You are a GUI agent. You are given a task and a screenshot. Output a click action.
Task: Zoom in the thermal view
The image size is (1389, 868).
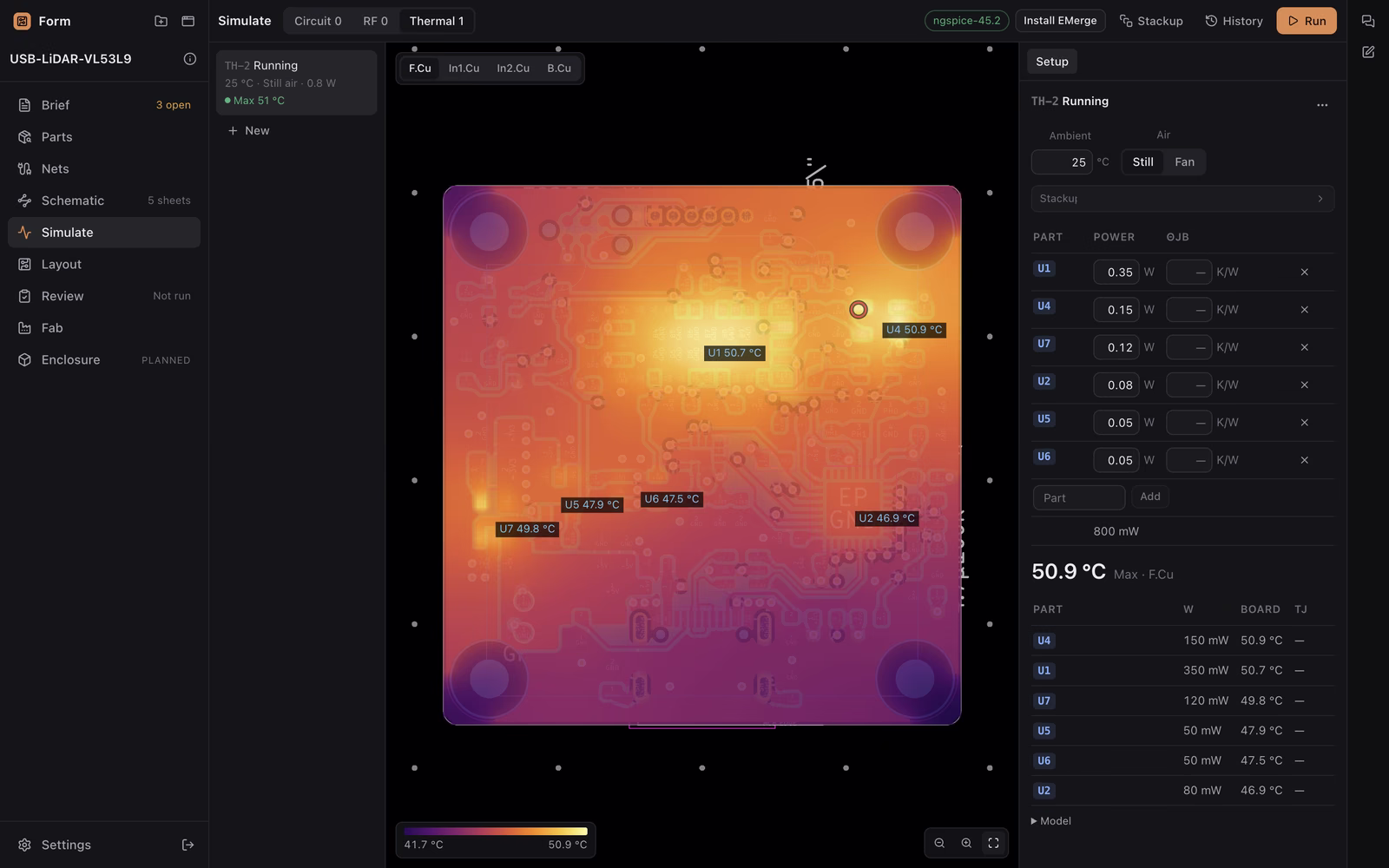(966, 843)
